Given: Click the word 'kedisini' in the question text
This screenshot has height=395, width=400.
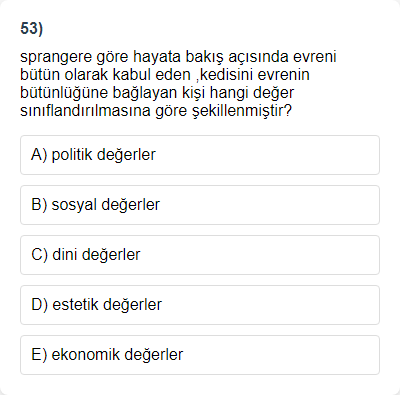Looking at the screenshot, I should (226, 75).
